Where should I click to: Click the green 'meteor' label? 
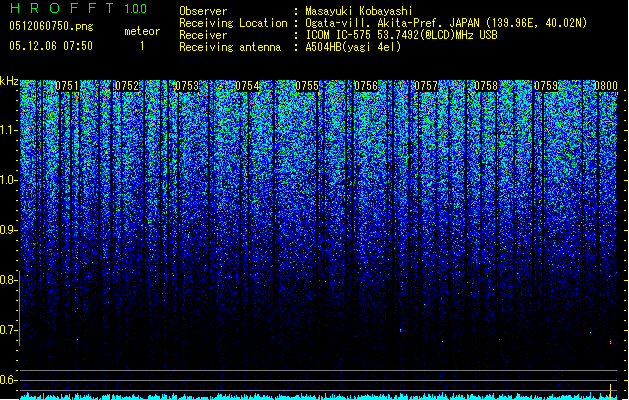[x=142, y=31]
